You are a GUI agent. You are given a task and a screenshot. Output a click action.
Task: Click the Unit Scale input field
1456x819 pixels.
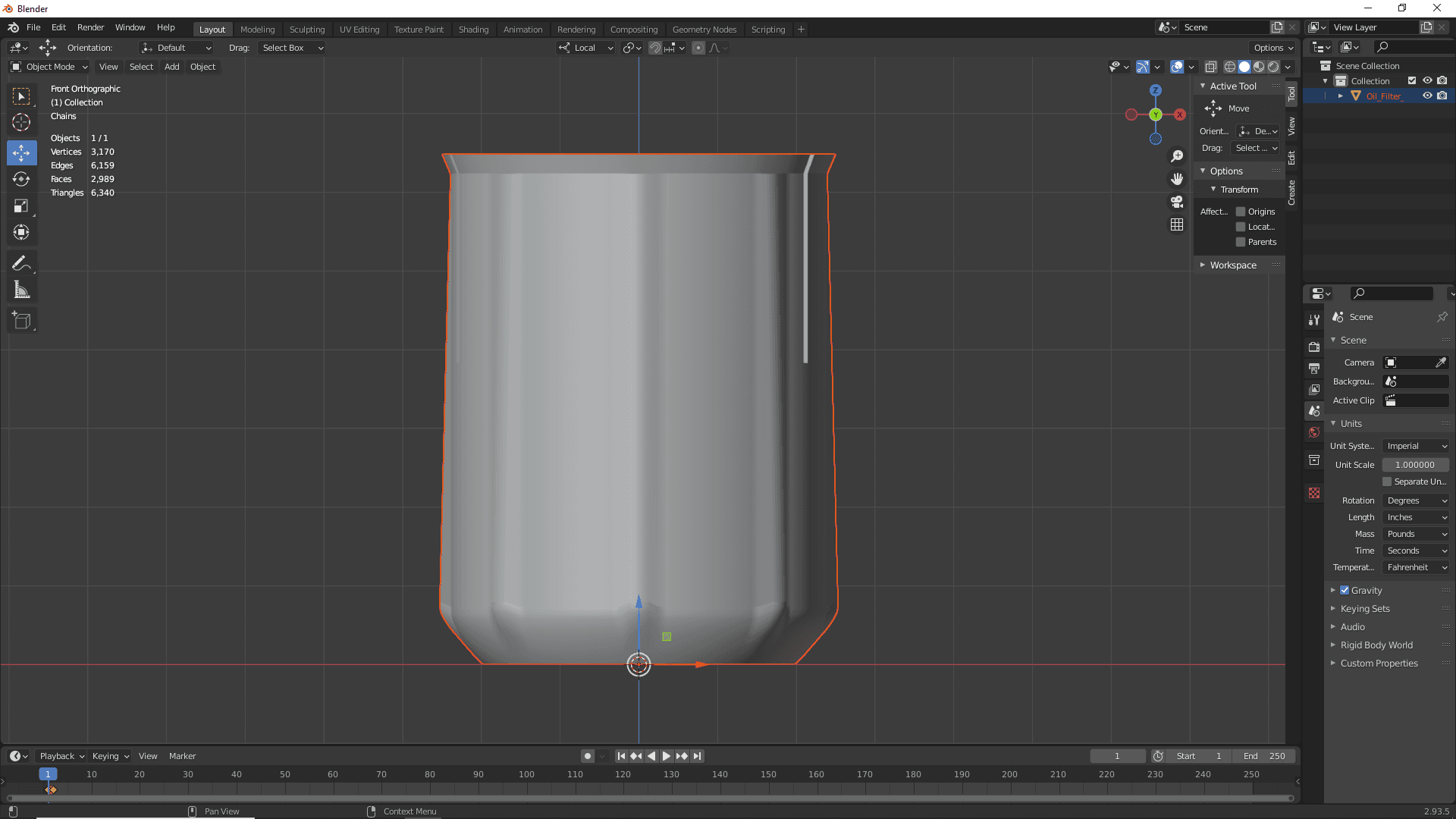(1415, 464)
